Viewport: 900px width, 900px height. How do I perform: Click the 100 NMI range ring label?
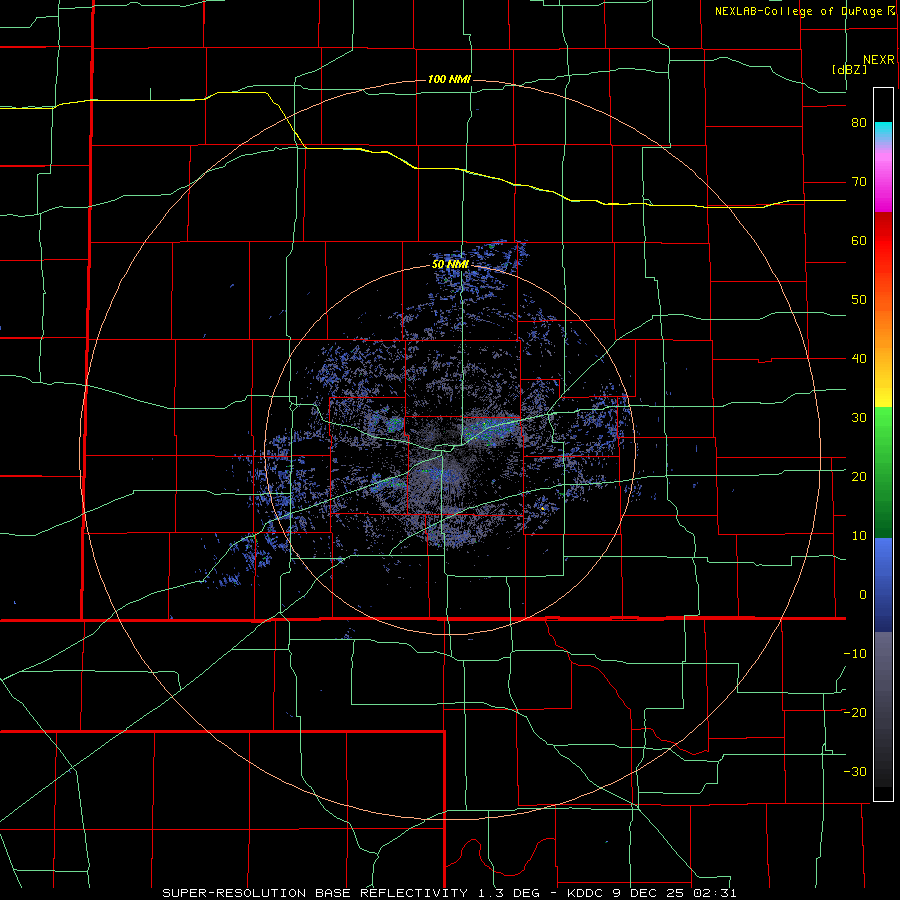pos(449,79)
